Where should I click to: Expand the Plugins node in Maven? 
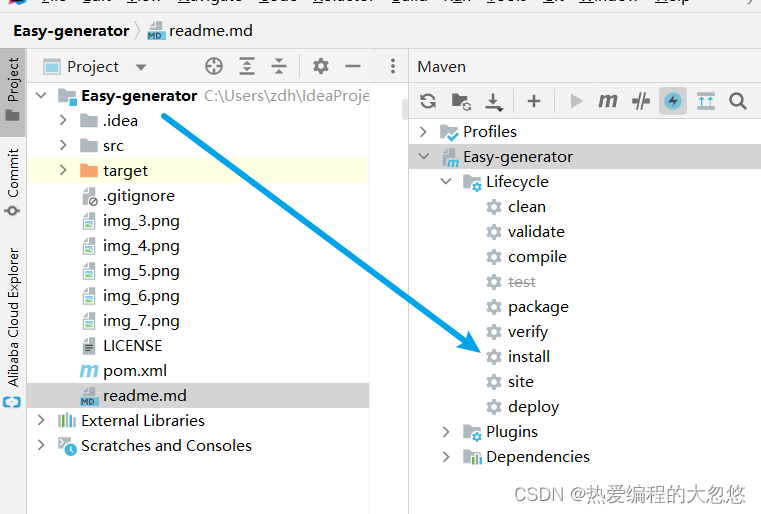tap(446, 431)
